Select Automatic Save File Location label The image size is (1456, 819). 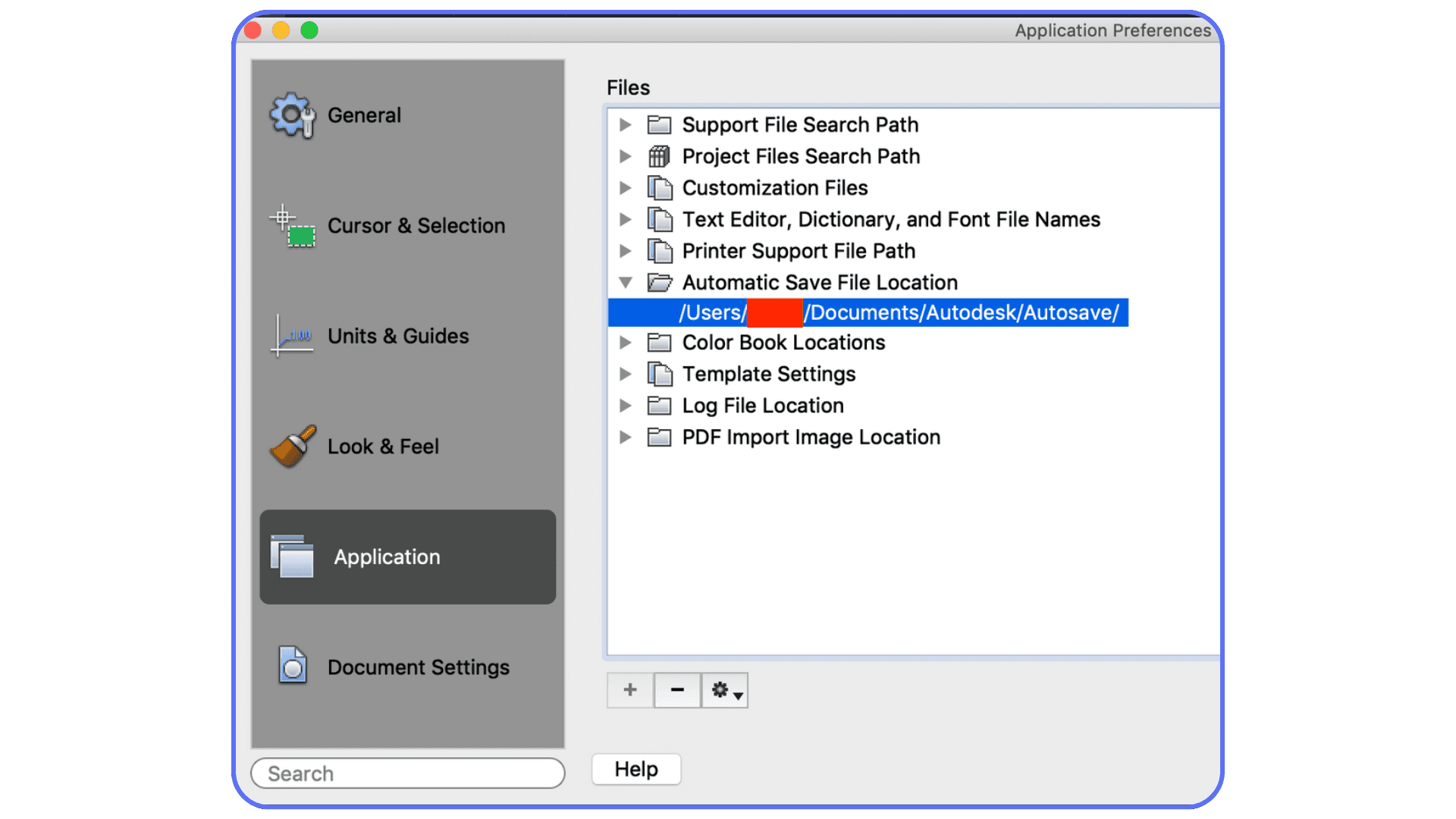point(820,283)
